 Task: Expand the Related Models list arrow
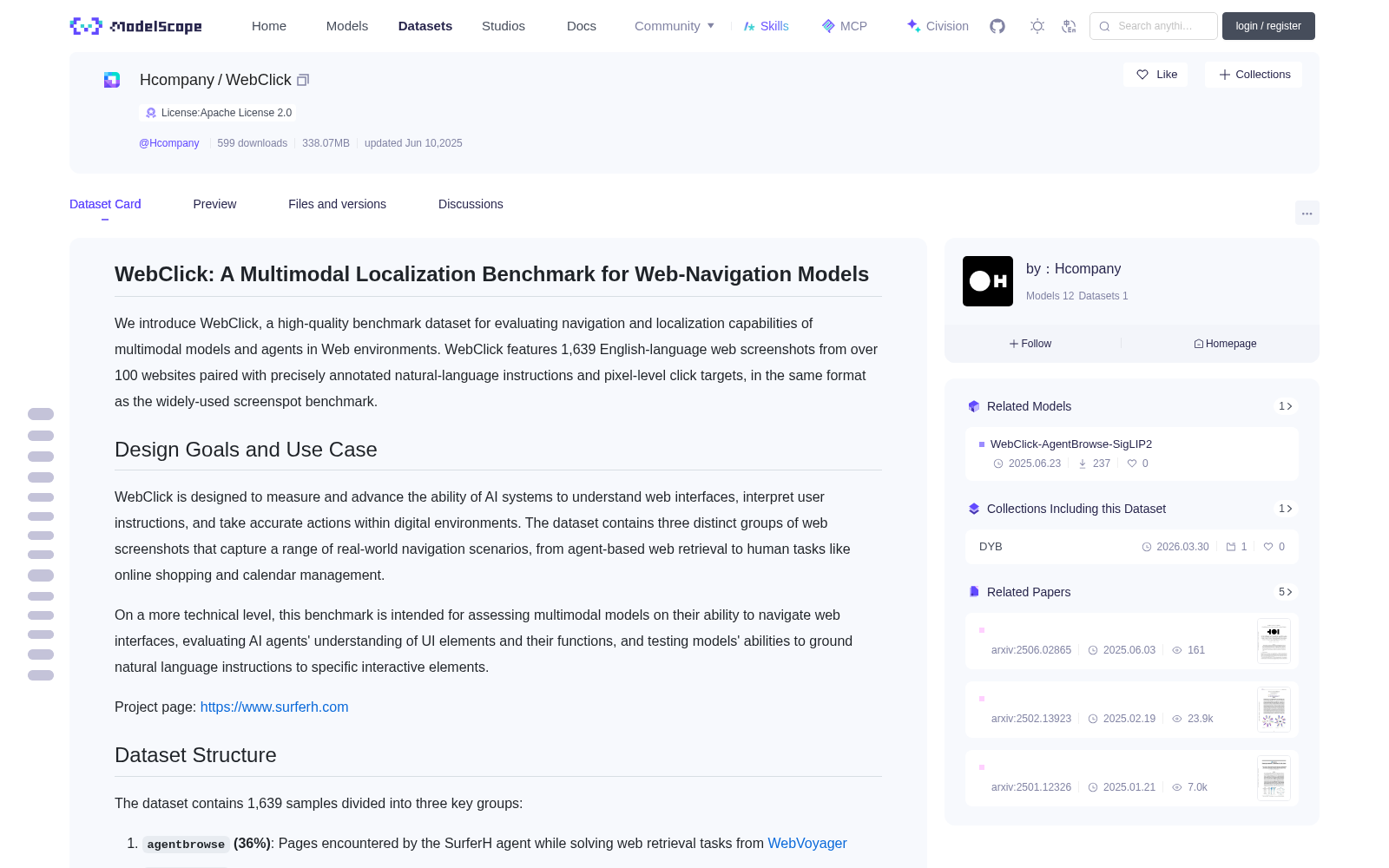(1286, 406)
